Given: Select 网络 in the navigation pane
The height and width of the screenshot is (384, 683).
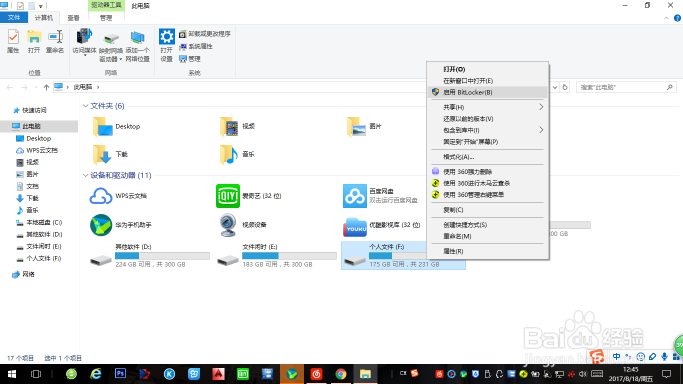Looking at the screenshot, I should [24, 274].
